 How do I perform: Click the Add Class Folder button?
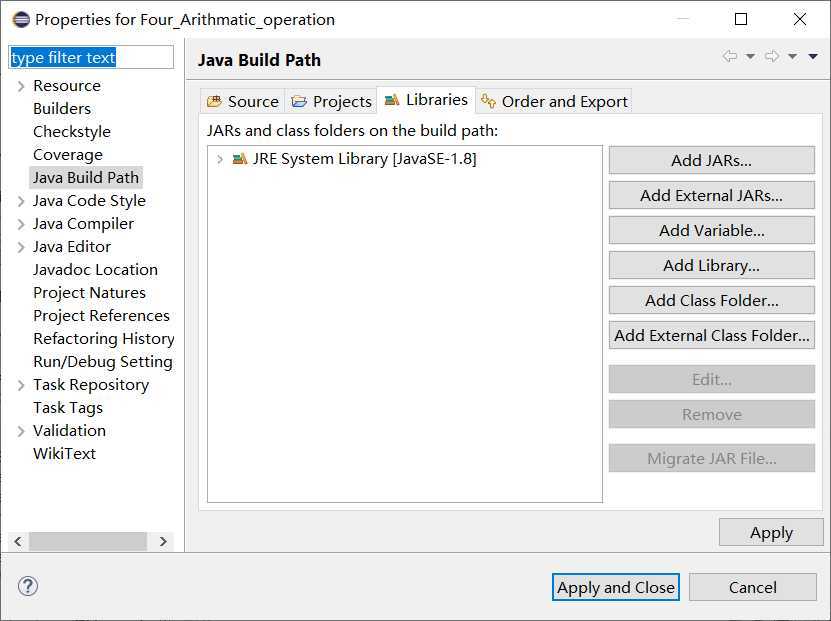[x=711, y=300]
